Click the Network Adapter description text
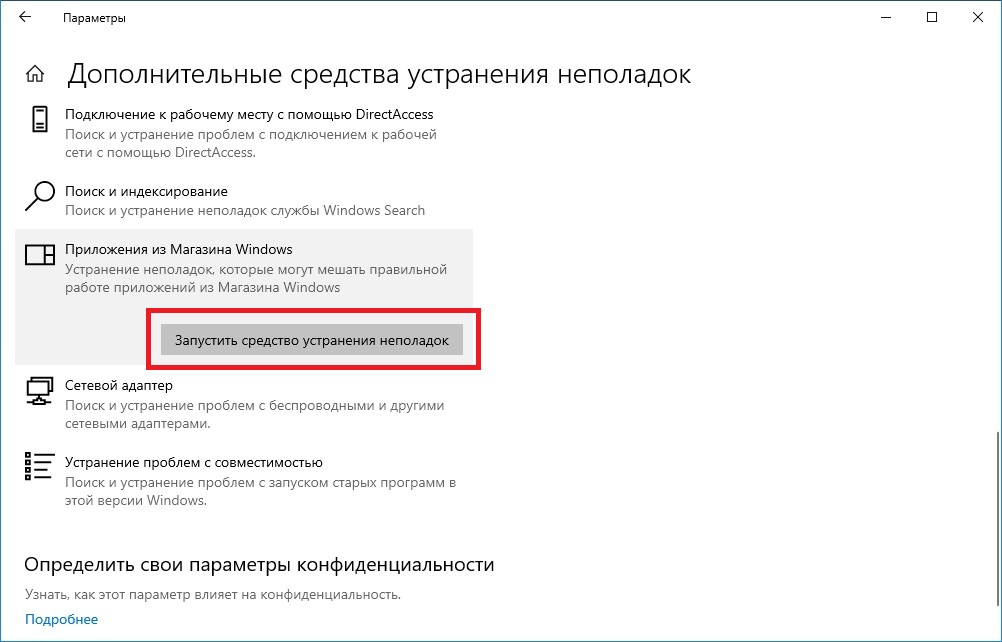Viewport: 1002px width, 642px height. coord(254,415)
